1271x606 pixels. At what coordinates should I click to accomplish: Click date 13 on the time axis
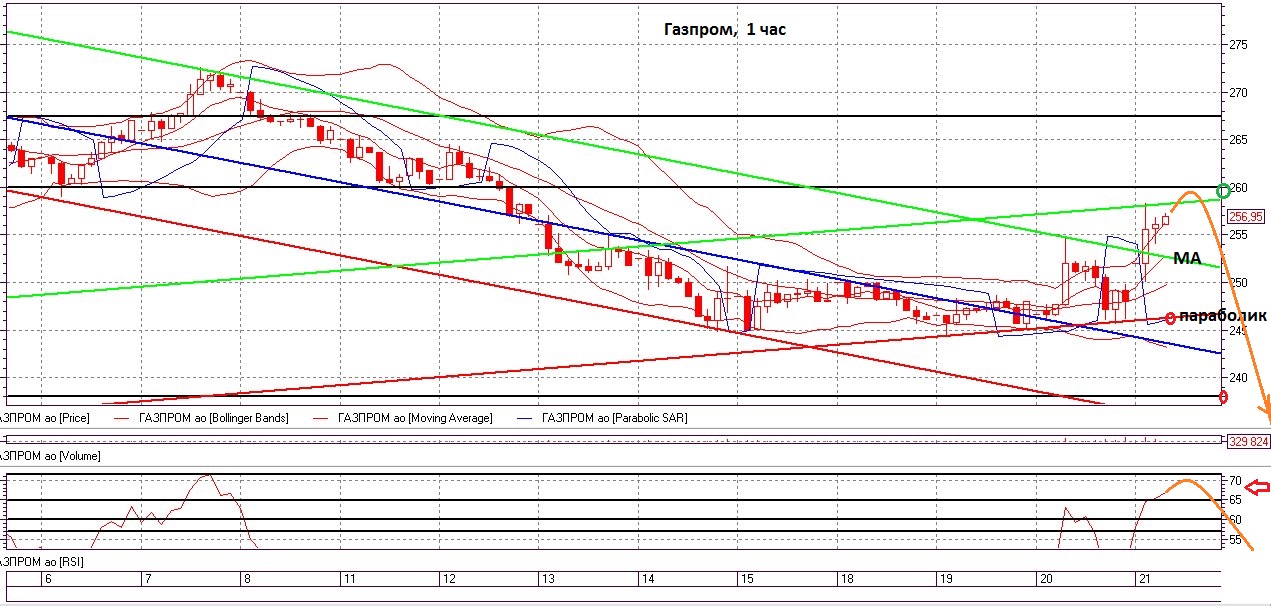(x=548, y=579)
